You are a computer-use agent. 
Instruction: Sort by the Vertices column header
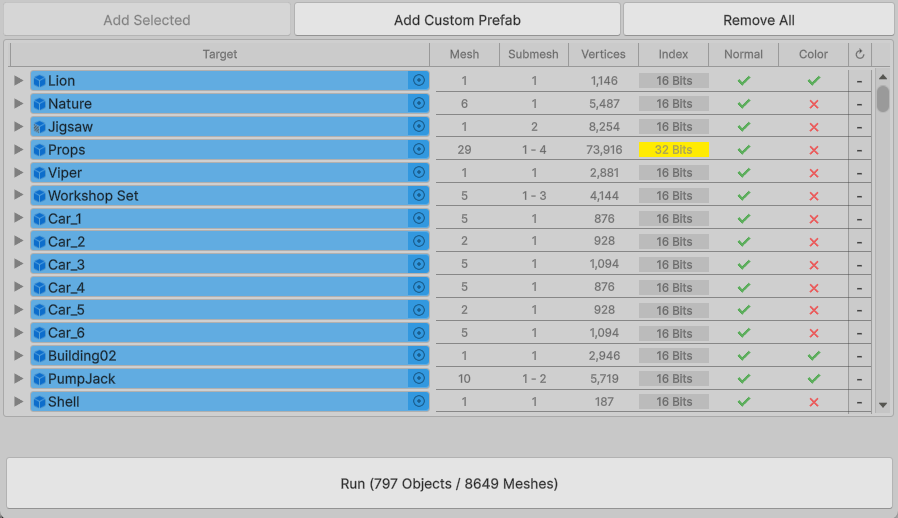[x=603, y=54]
